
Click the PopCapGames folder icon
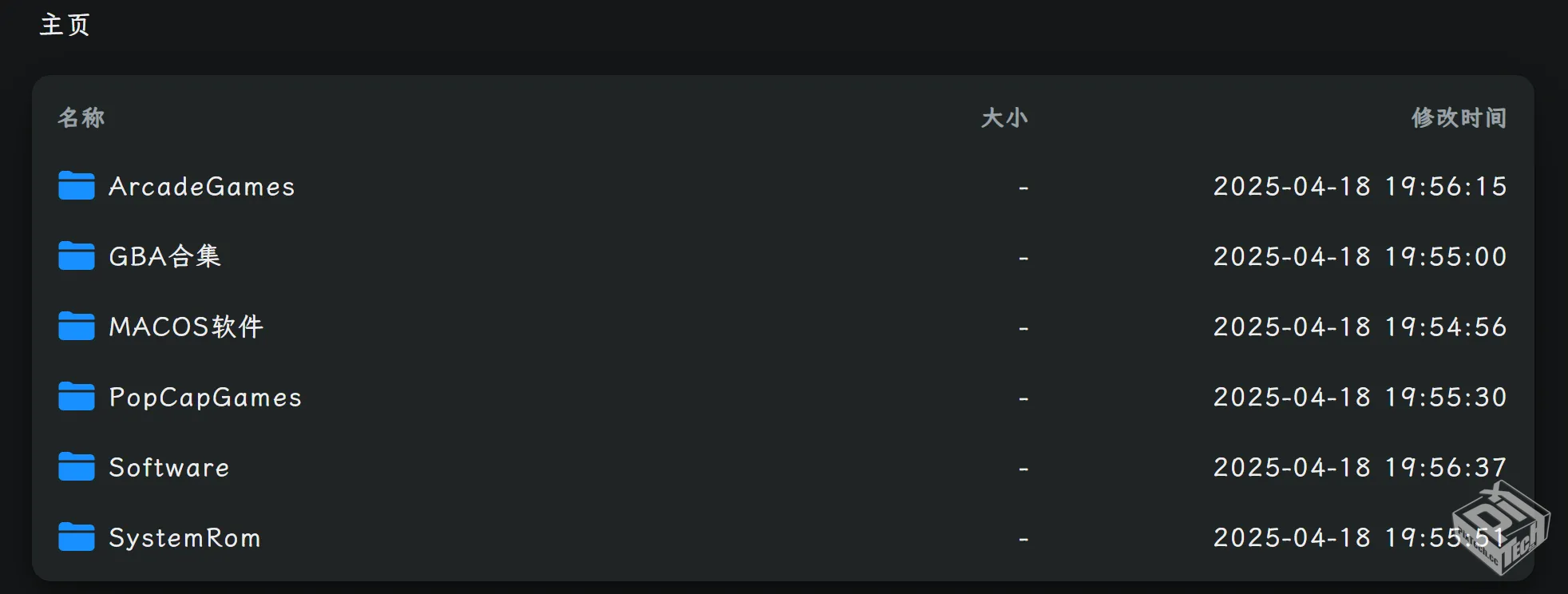pyautogui.click(x=77, y=397)
